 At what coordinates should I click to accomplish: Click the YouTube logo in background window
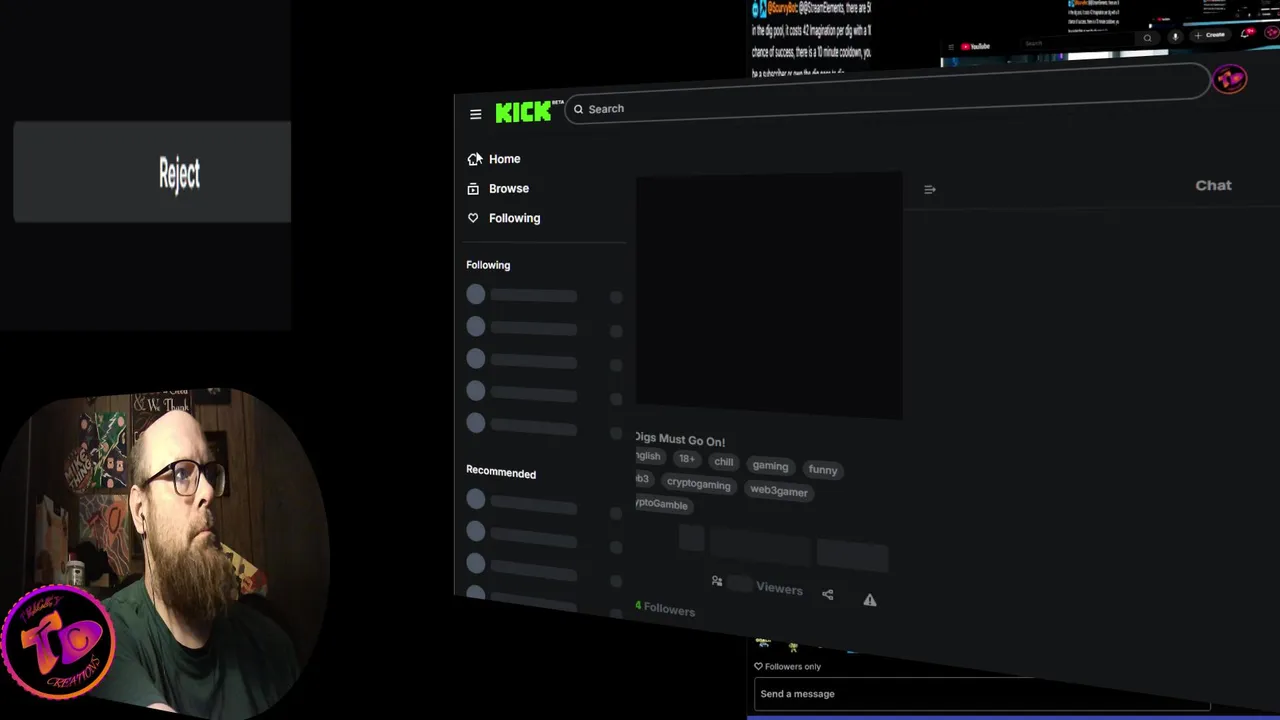tap(975, 46)
